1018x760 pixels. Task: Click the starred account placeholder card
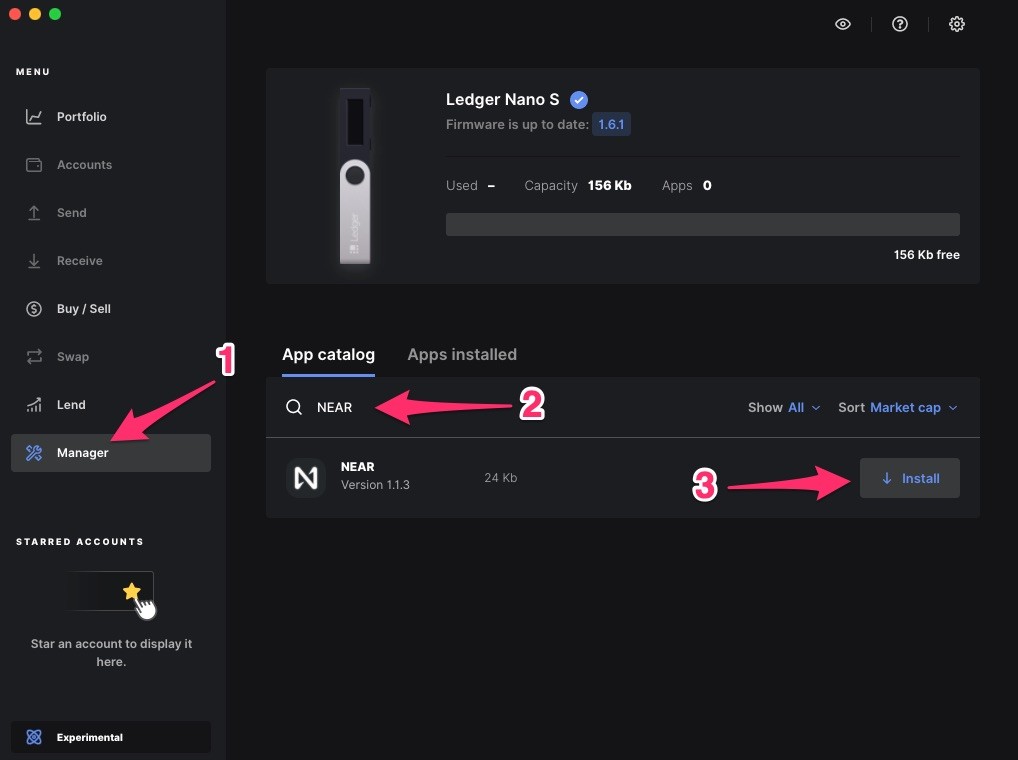pos(111,591)
